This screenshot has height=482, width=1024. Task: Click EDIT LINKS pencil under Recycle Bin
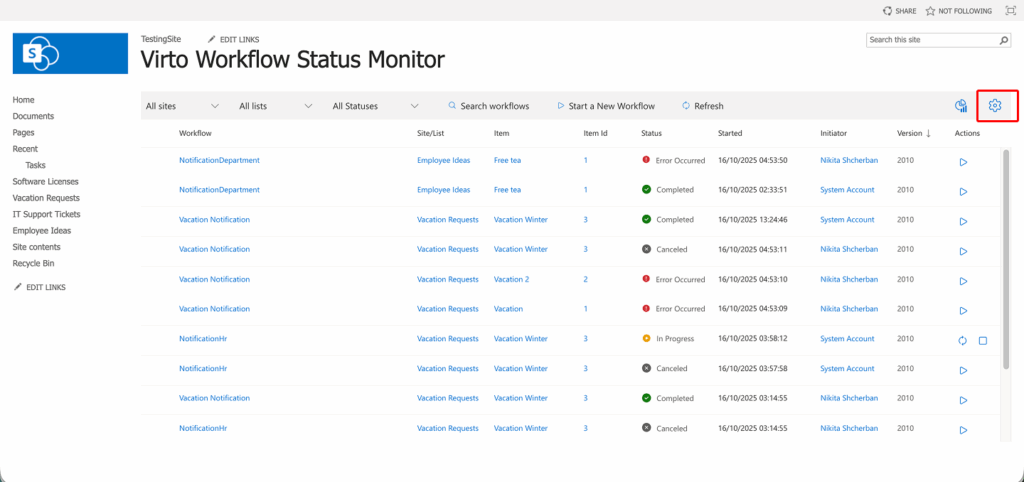tap(18, 287)
